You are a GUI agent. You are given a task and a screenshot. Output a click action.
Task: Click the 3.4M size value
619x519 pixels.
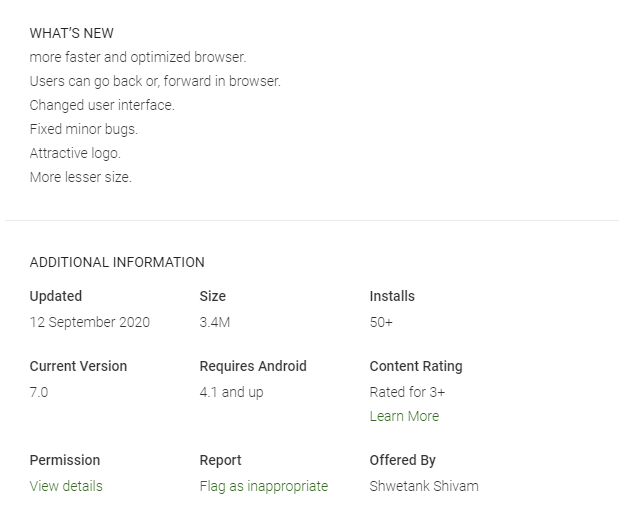[x=215, y=322]
